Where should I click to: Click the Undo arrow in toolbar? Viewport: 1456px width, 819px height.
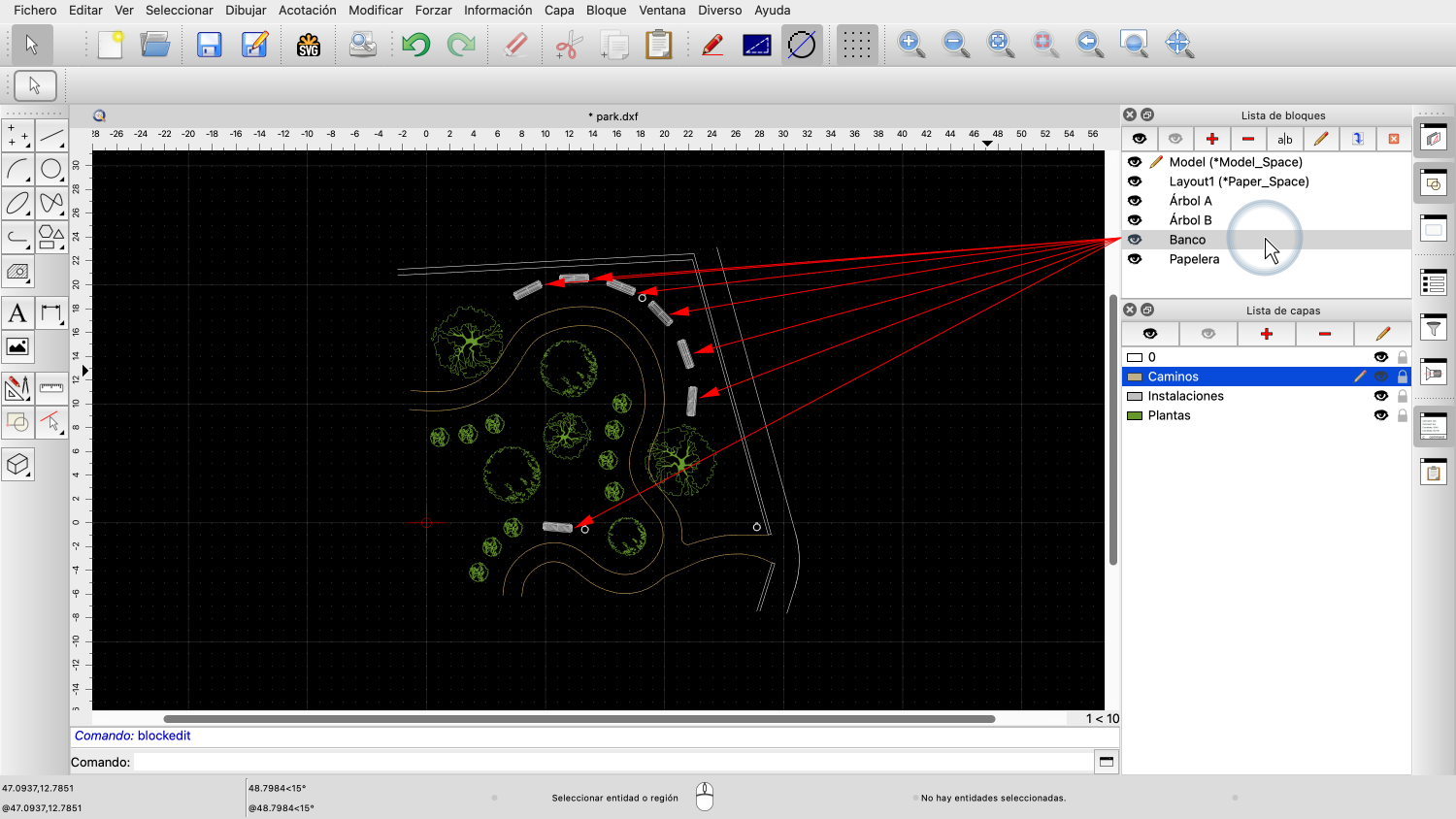coord(416,45)
